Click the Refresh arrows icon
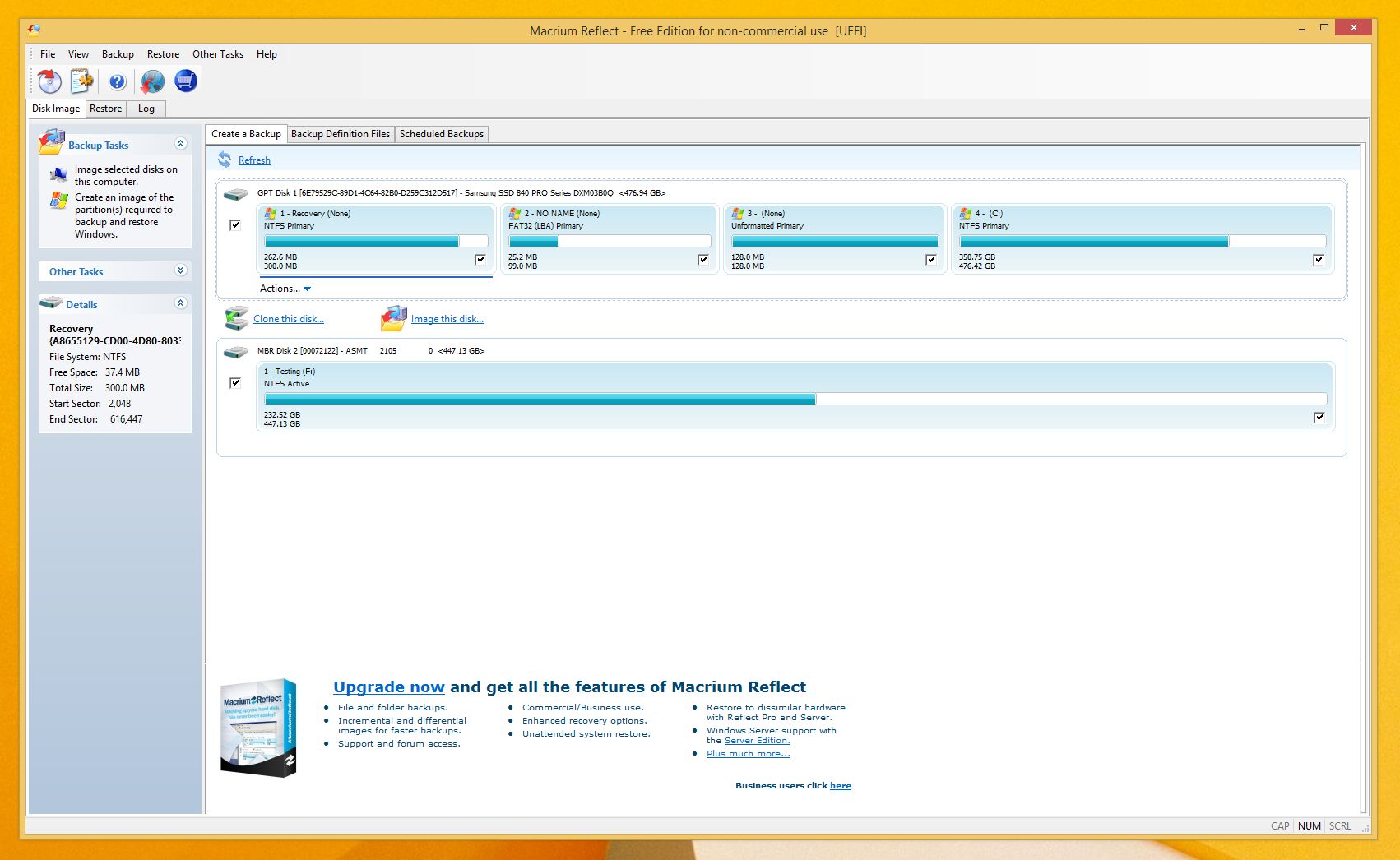The height and width of the screenshot is (860, 1400). 225,160
